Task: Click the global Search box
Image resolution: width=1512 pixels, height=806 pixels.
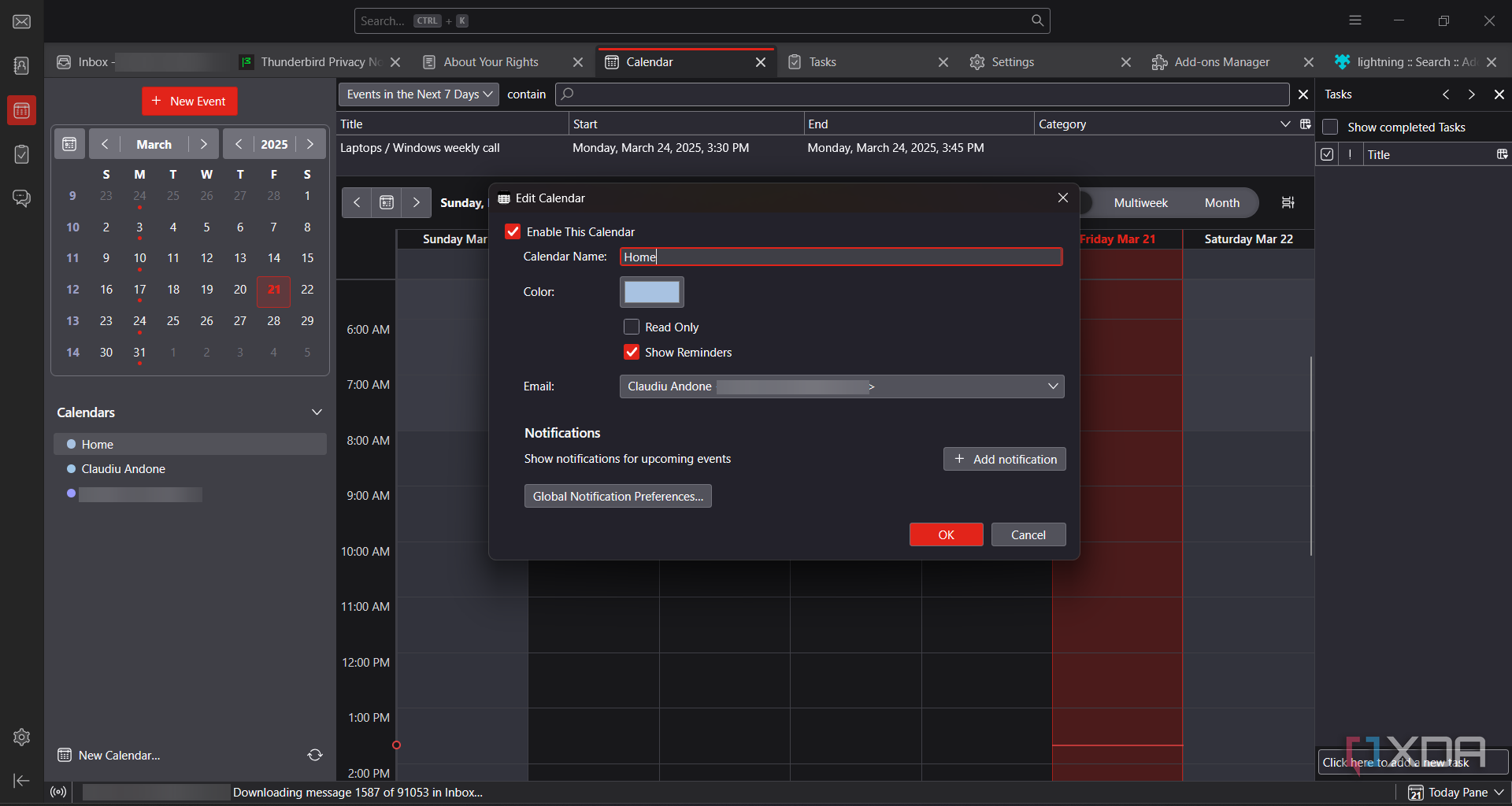Action: click(x=701, y=21)
